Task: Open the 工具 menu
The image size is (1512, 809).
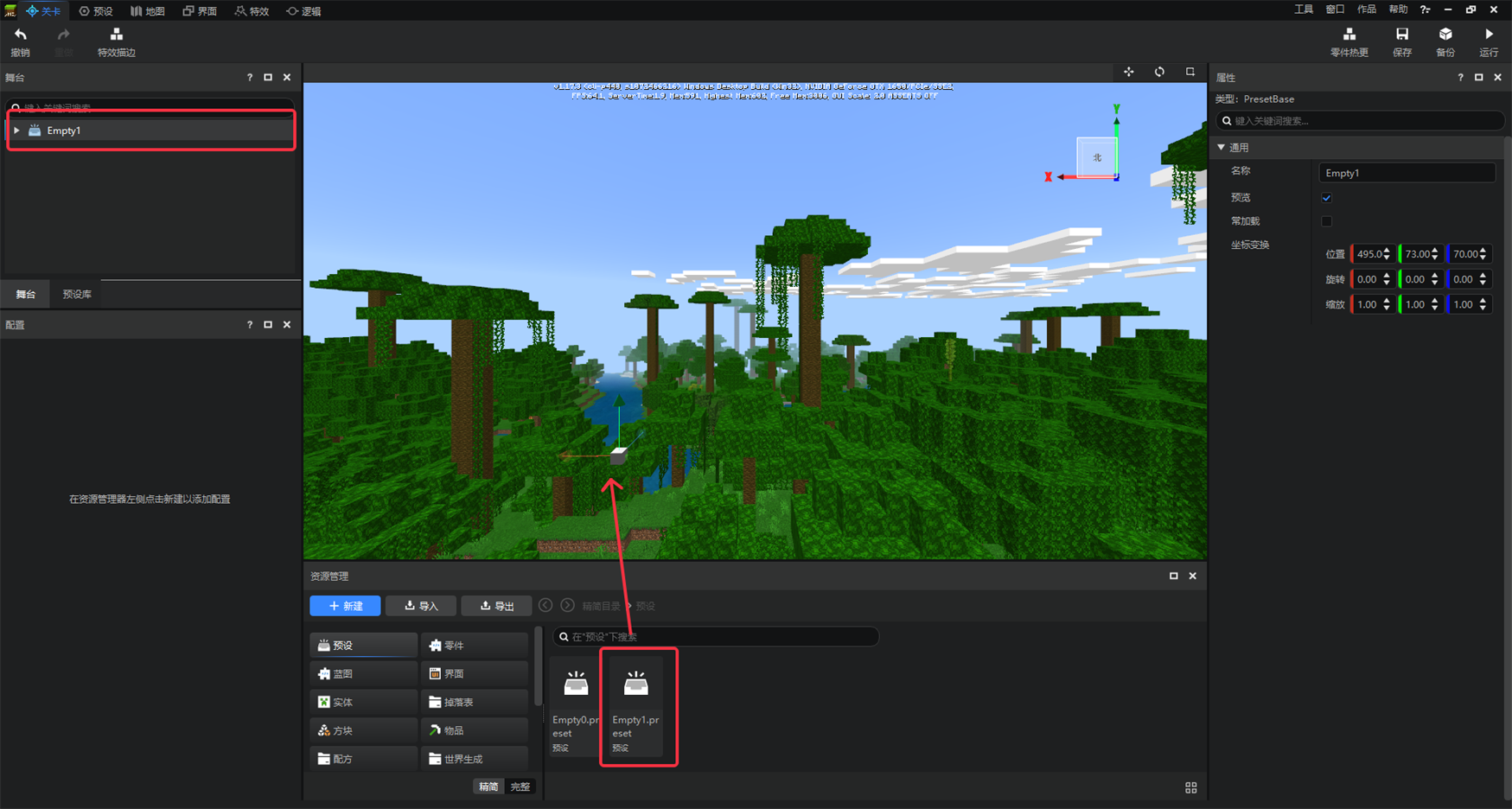Action: pyautogui.click(x=1304, y=10)
